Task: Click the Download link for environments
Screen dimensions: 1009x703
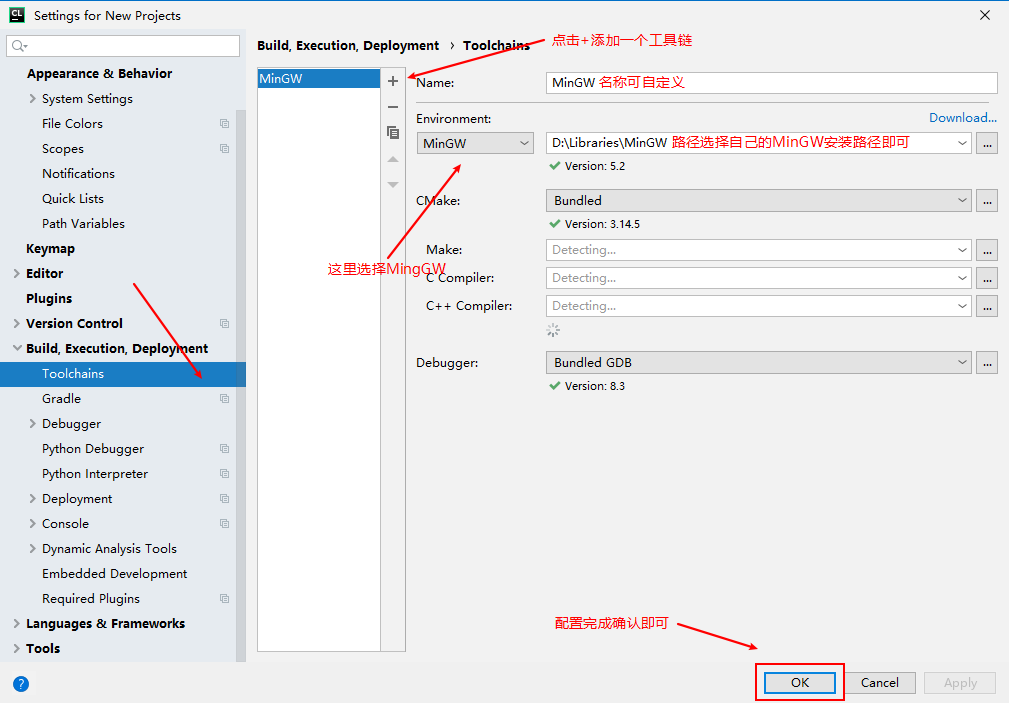Action: tap(962, 117)
